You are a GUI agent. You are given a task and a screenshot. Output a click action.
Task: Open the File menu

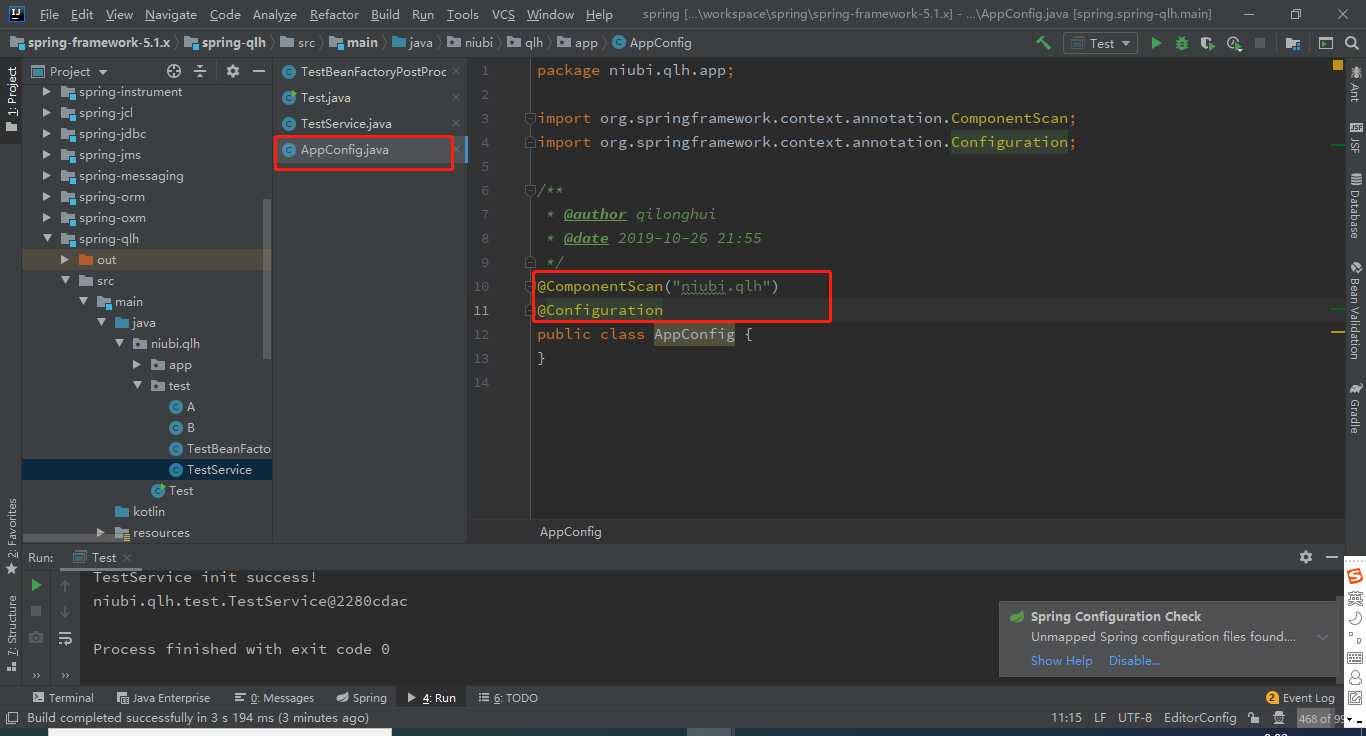(49, 14)
